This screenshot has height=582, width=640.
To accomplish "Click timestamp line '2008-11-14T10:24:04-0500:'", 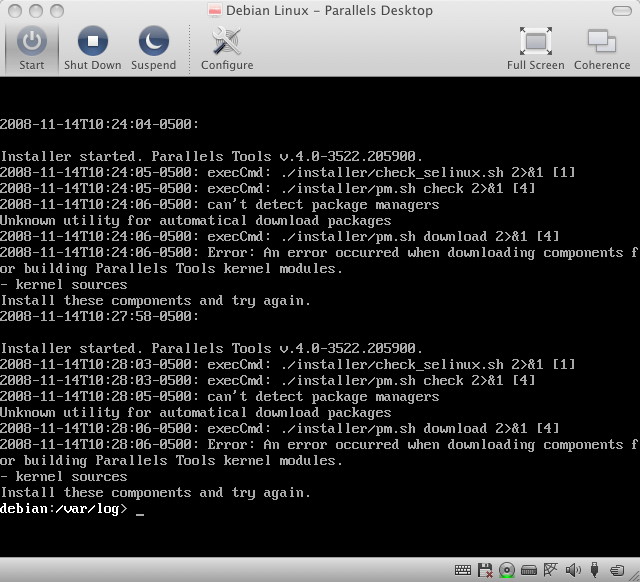I will click(99, 124).
